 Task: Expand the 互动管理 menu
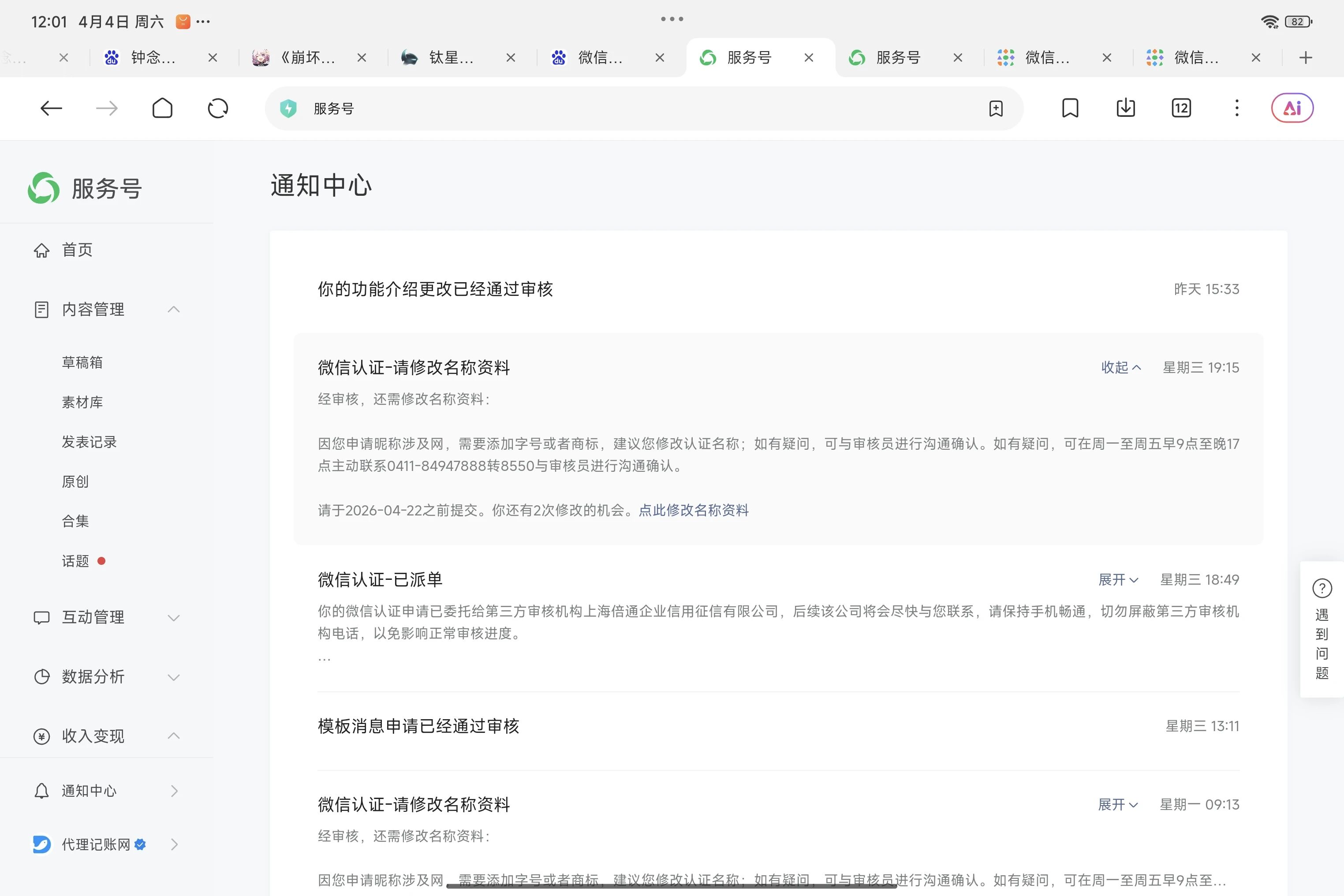(x=174, y=618)
